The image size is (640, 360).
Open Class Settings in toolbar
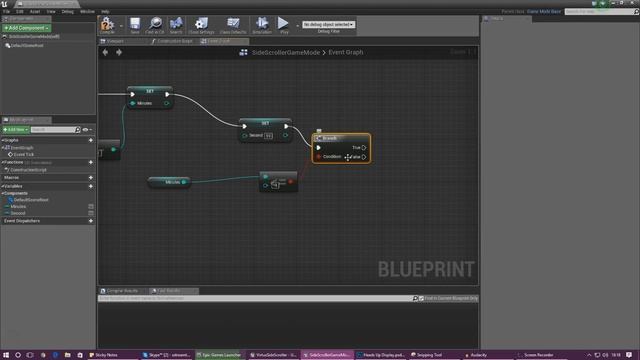click(201, 25)
